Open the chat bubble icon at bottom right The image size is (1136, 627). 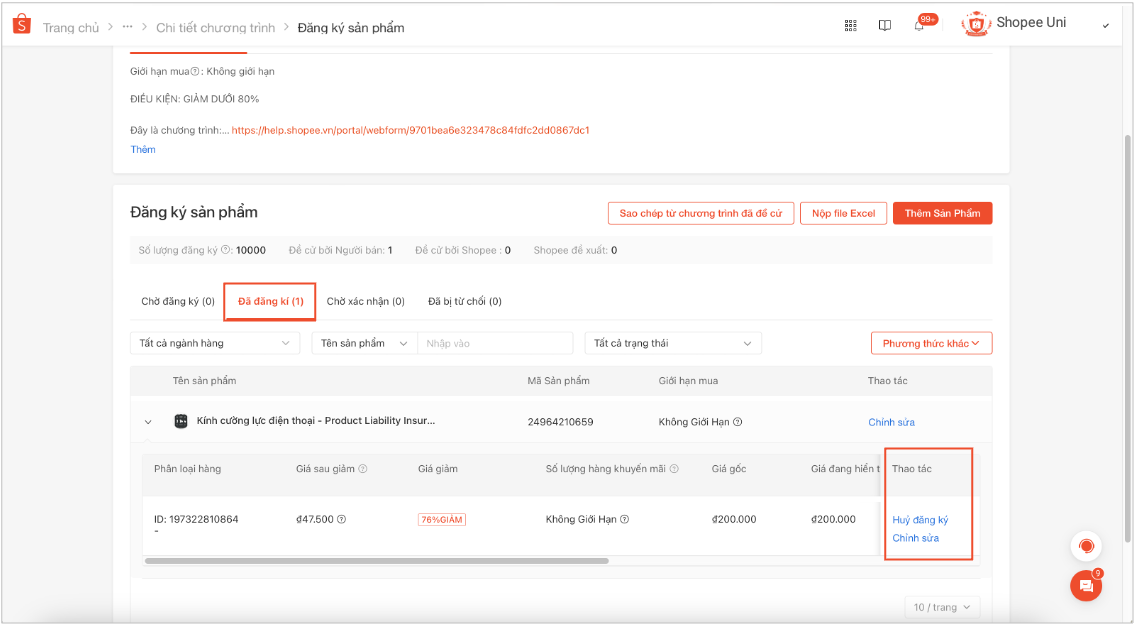click(1086, 585)
